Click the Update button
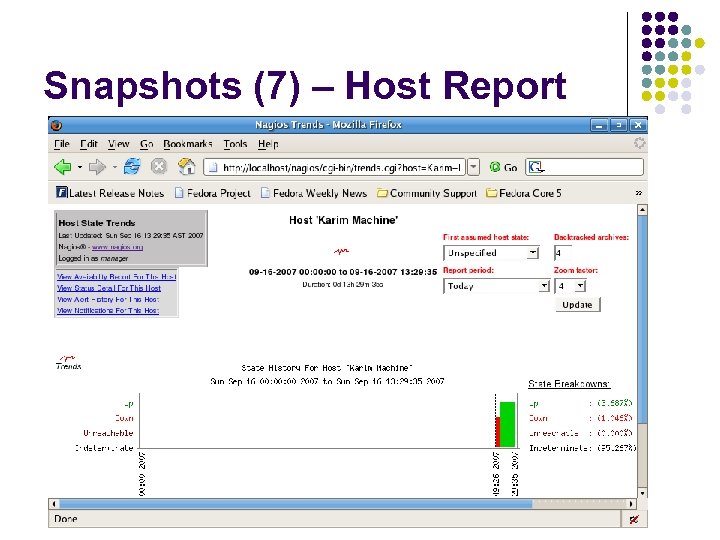720x540 pixels. (577, 304)
